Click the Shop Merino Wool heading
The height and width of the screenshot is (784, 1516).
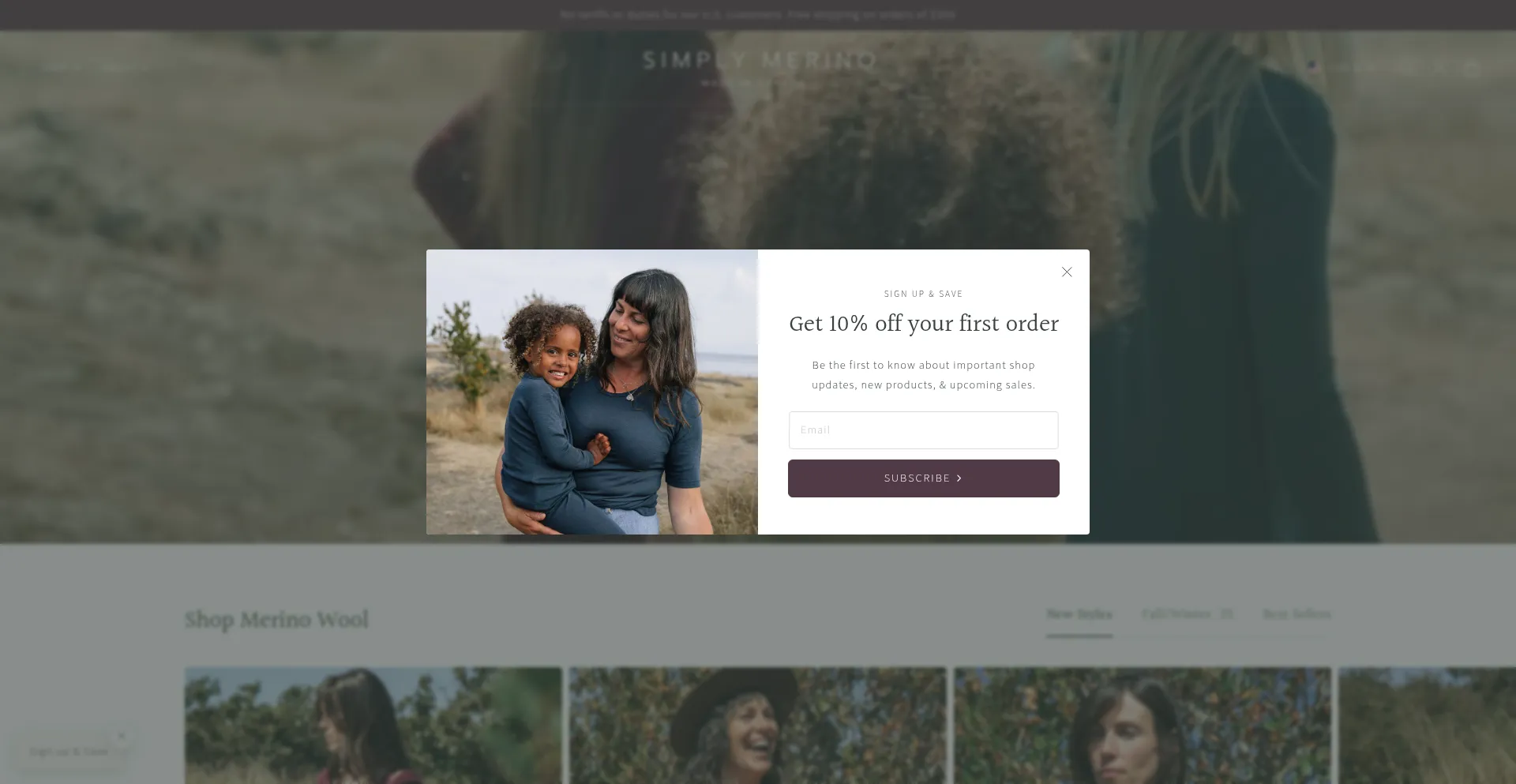pyautogui.click(x=276, y=620)
